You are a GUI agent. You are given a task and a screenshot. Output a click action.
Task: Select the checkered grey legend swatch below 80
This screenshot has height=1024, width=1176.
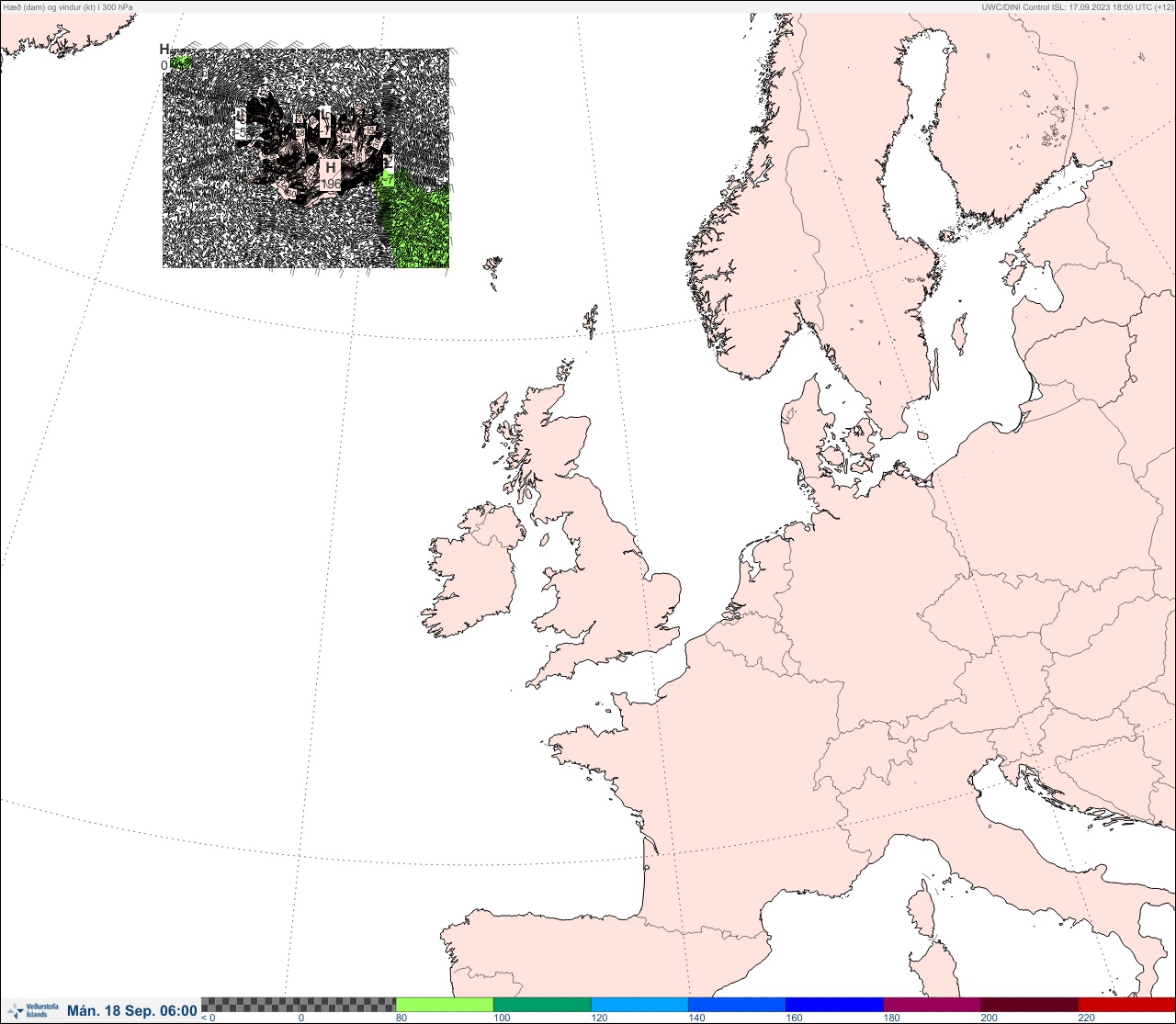point(299,1005)
